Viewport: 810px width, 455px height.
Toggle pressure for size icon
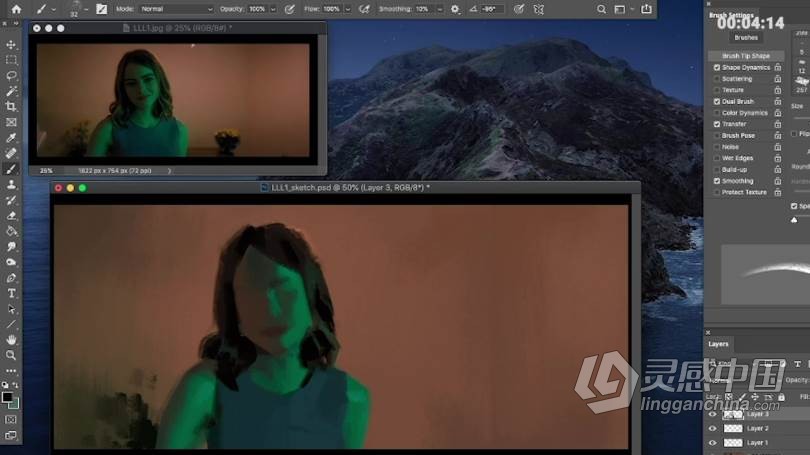click(x=519, y=9)
